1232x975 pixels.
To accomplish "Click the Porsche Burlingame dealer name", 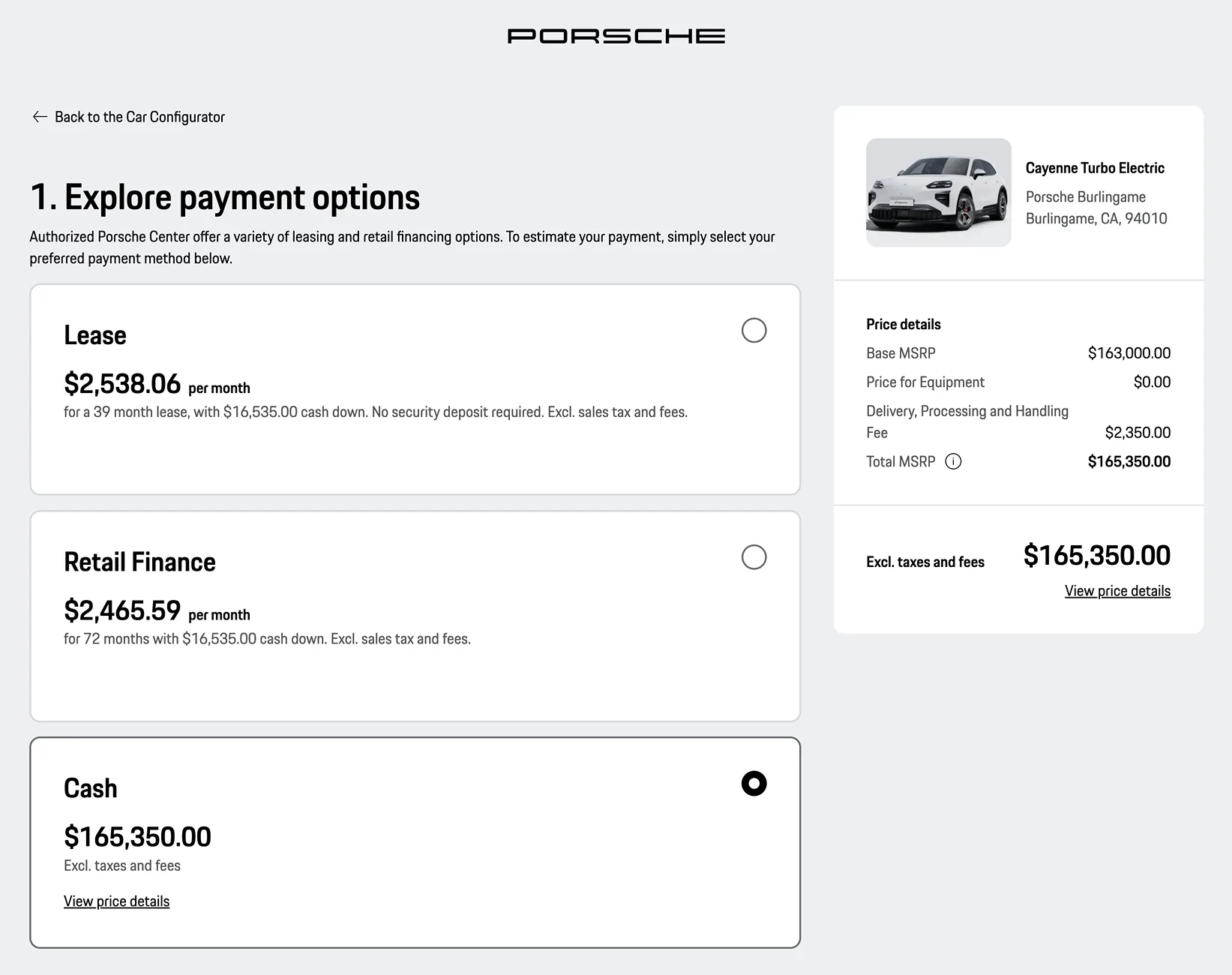I will click(x=1085, y=196).
